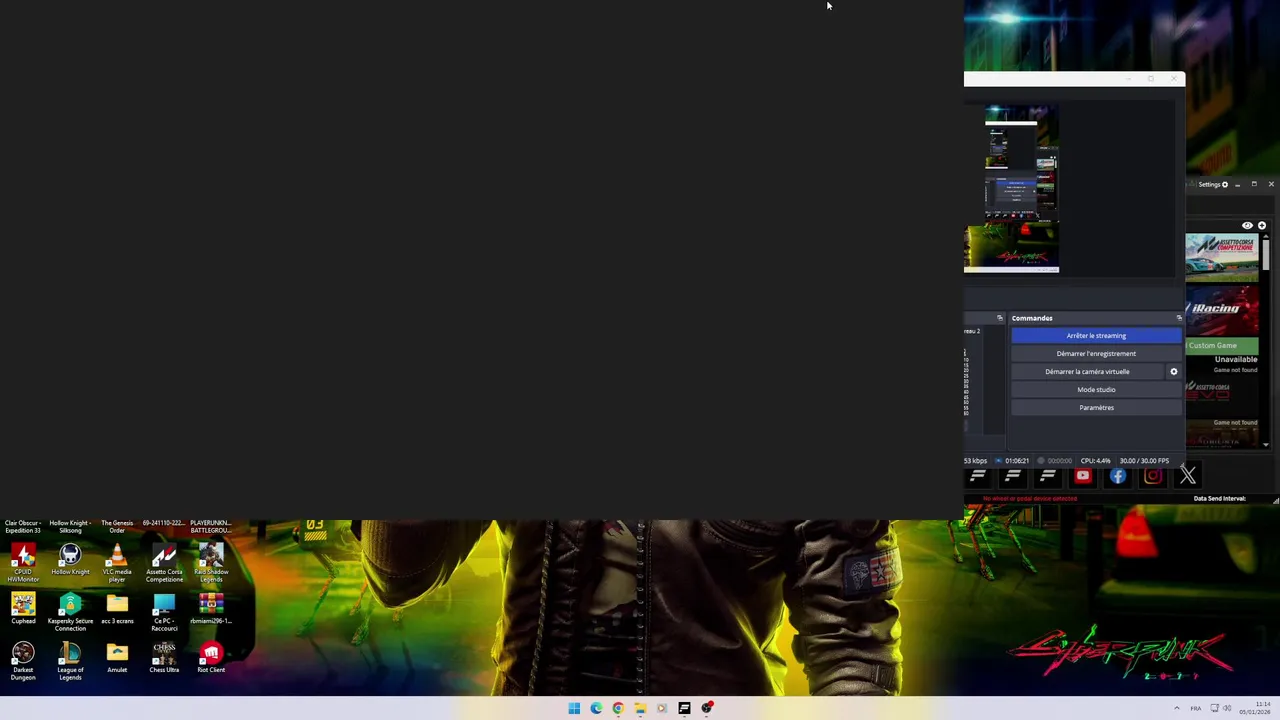Select the acc 3 ecrans folder

(x=117, y=609)
